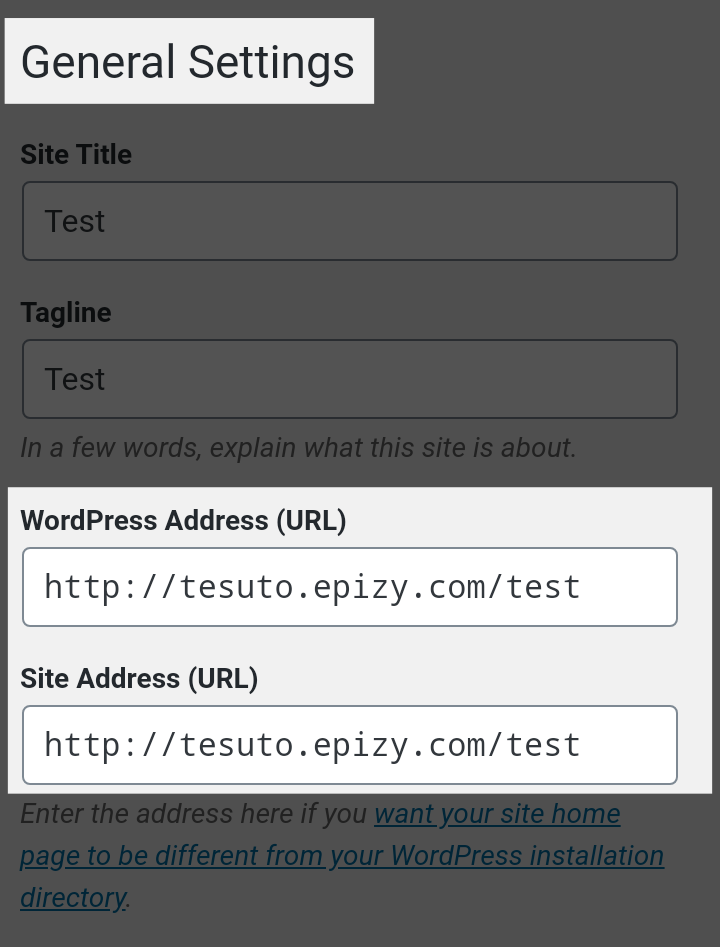The width and height of the screenshot is (720, 947).
Task: Click the 'In a few words' tagline description
Action: (x=298, y=448)
